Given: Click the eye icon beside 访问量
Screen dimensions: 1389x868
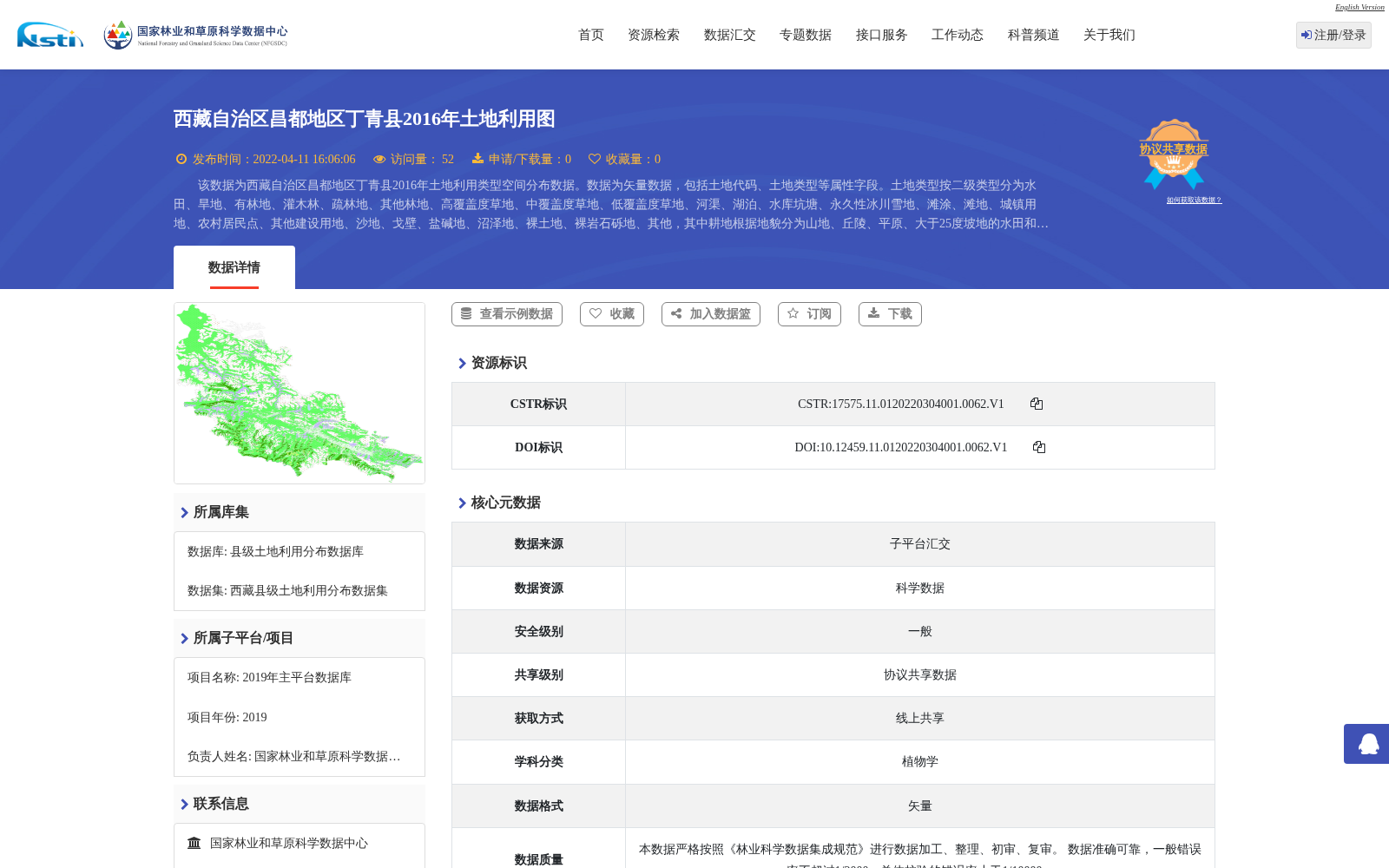Looking at the screenshot, I should pyautogui.click(x=379, y=159).
